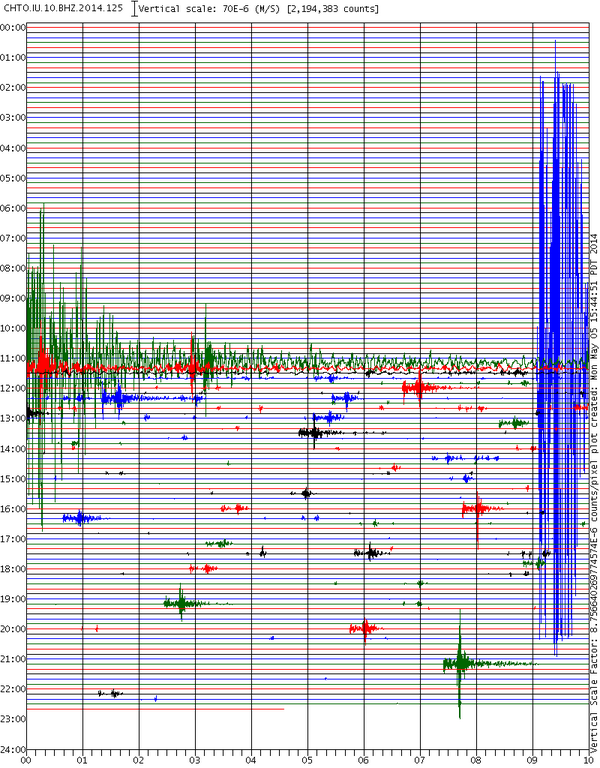The height and width of the screenshot is (768, 600).
Task: Click the minute 10 label on bottom axis
Action: (586, 760)
